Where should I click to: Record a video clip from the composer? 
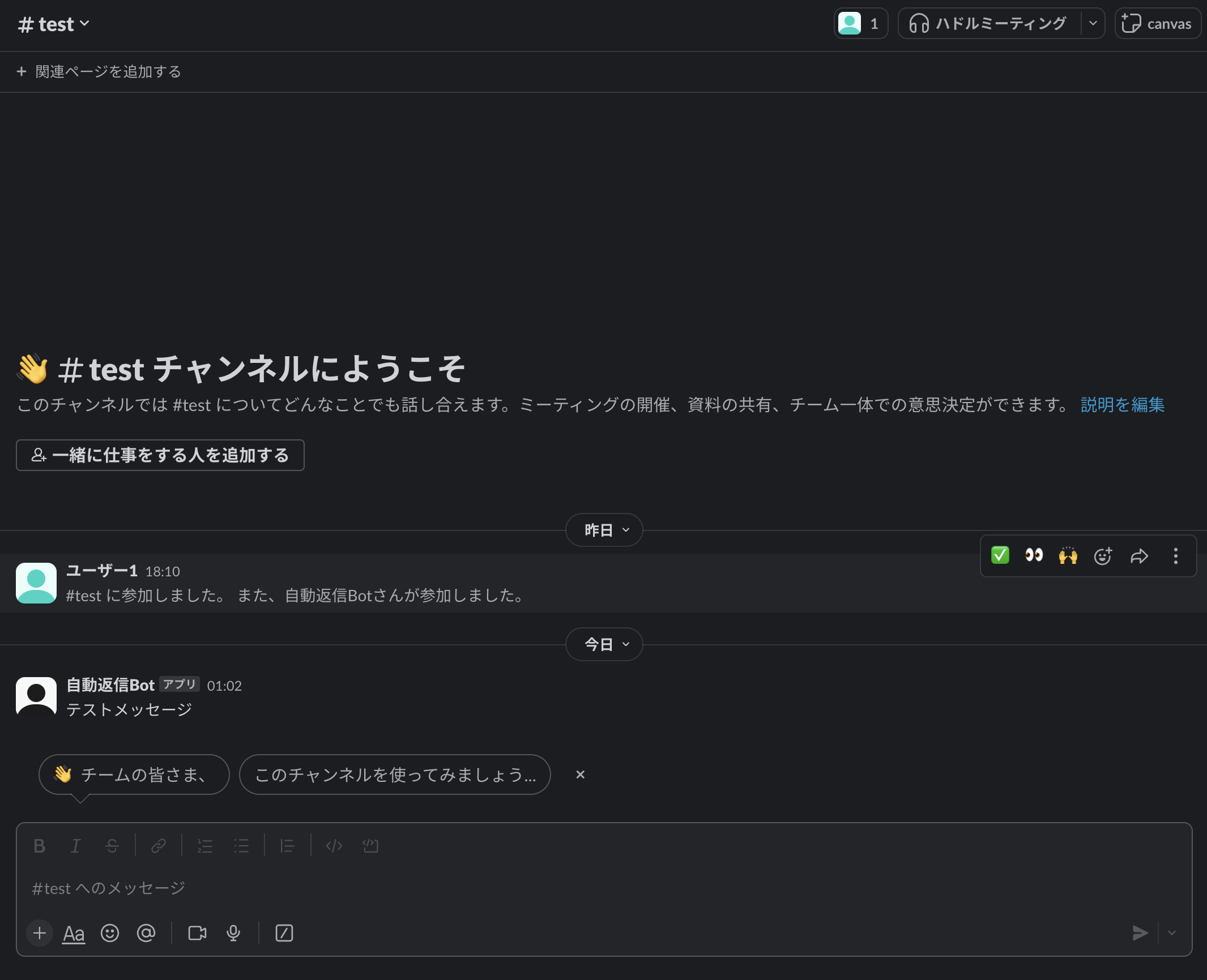coord(197,934)
